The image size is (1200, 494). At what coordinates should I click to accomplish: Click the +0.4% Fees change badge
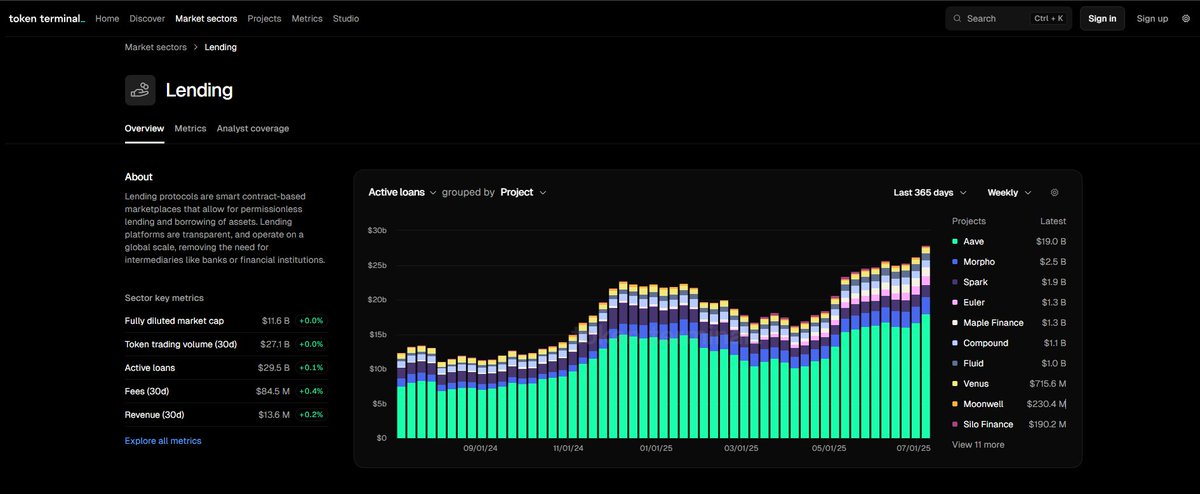(x=311, y=391)
